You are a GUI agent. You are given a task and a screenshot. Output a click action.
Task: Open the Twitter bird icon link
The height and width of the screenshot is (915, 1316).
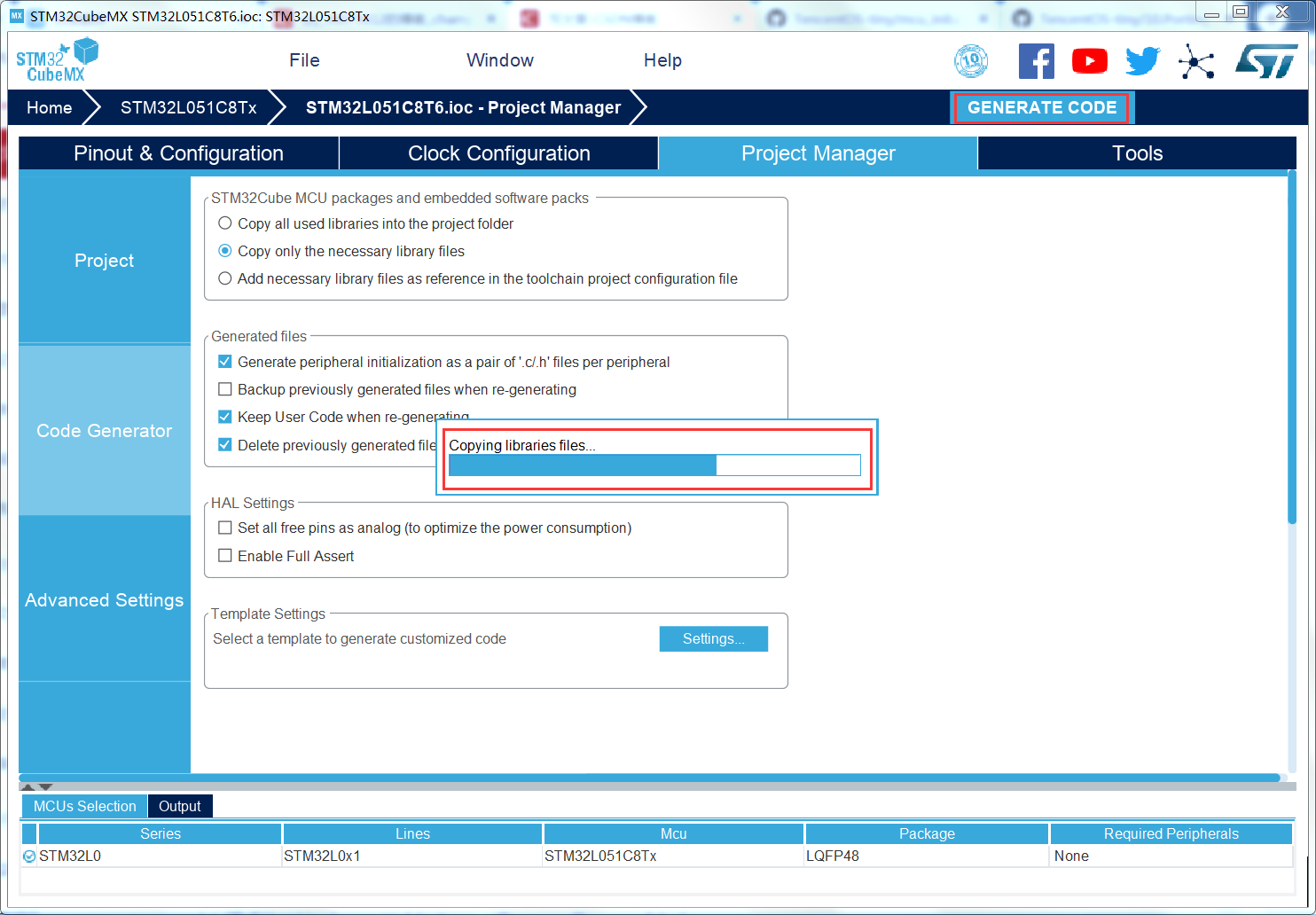tap(1143, 61)
